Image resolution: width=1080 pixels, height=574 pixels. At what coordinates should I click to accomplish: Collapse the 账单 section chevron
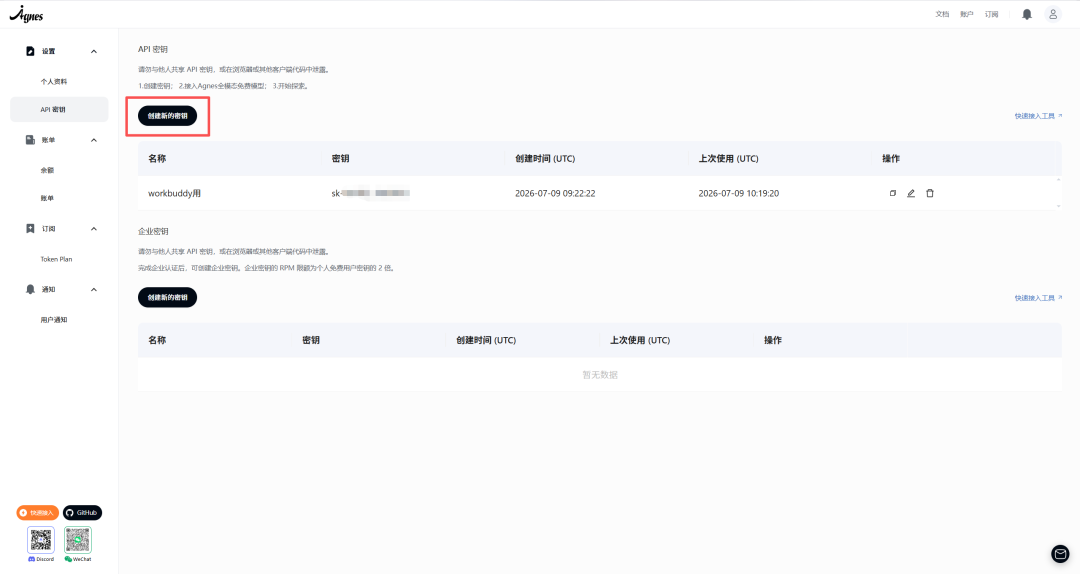point(94,141)
